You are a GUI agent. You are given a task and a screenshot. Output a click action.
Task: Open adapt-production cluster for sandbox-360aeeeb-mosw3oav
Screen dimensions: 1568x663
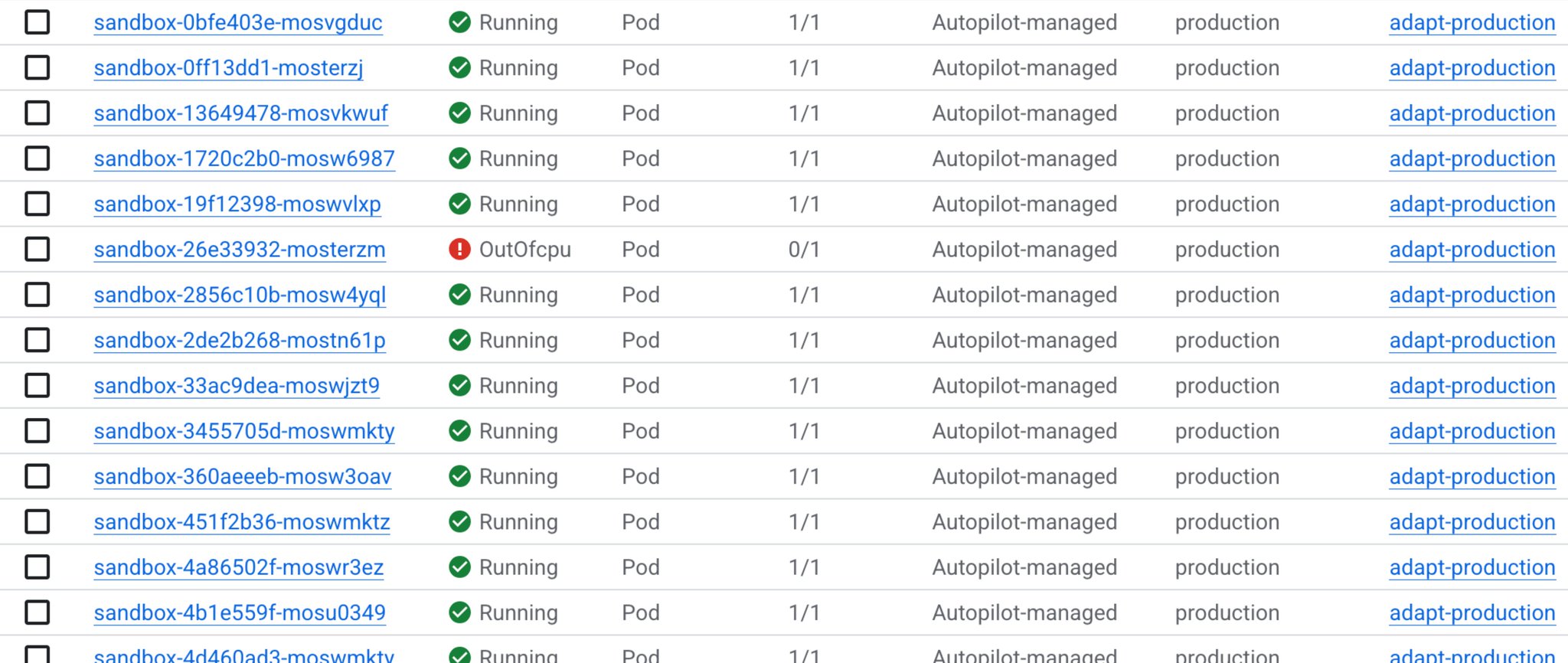point(1472,477)
